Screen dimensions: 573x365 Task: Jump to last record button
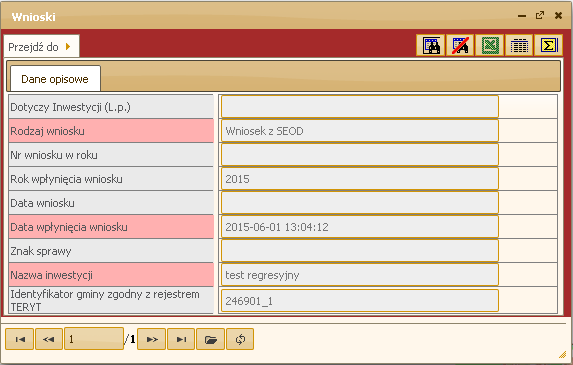pyautogui.click(x=181, y=339)
